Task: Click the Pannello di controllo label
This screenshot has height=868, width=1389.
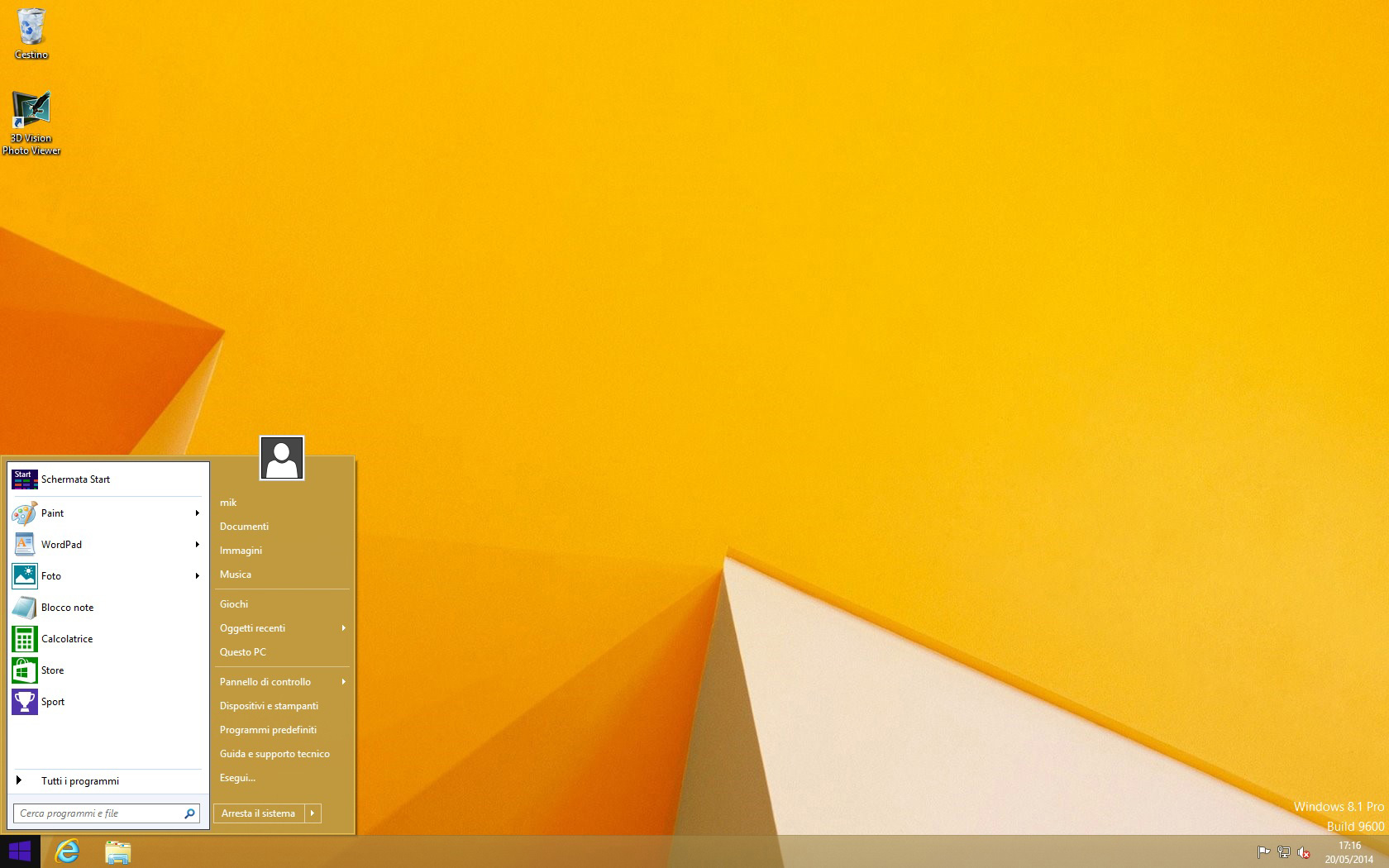Action: tap(265, 682)
